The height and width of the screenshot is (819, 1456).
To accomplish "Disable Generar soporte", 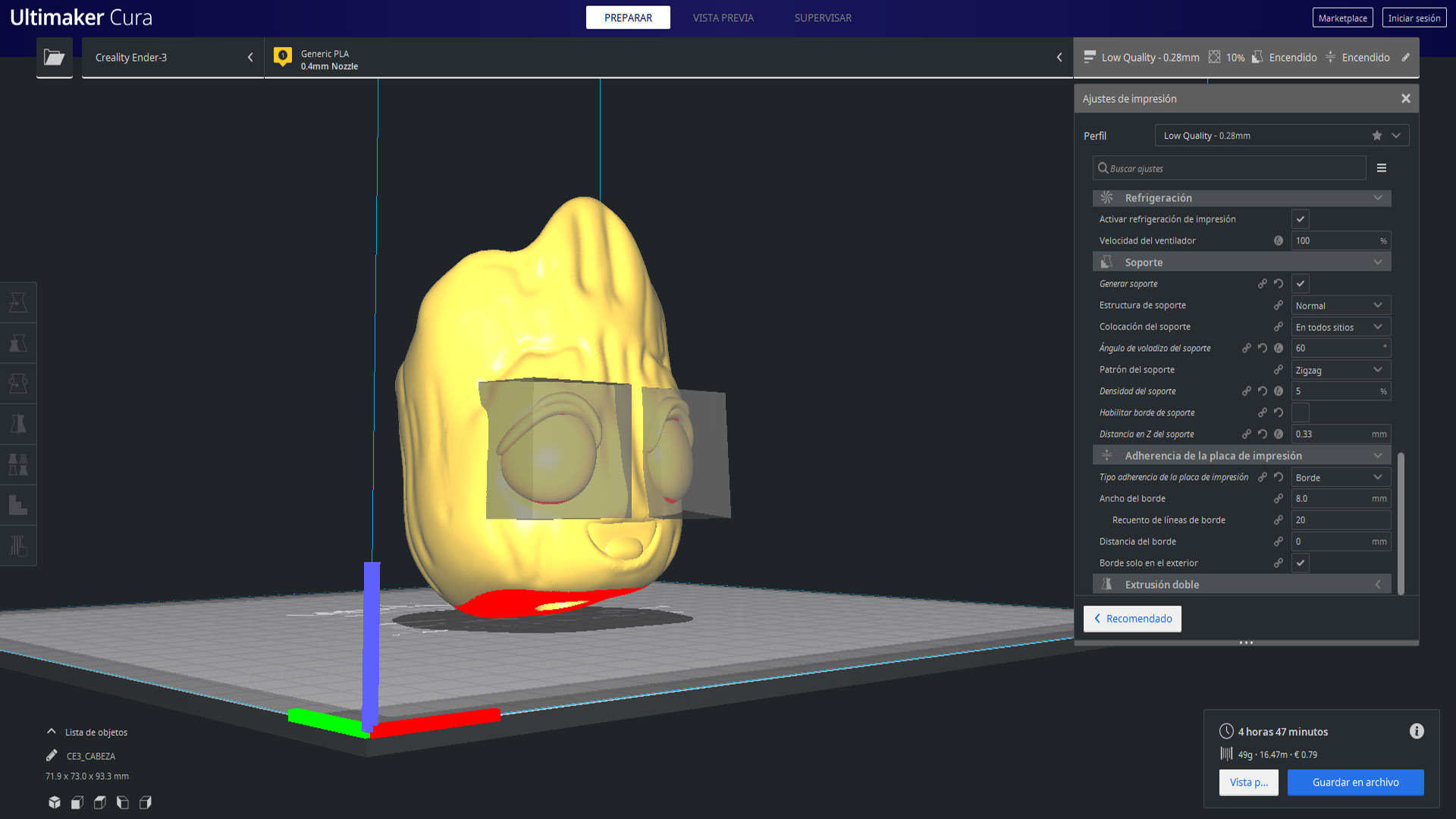I will (x=1300, y=283).
